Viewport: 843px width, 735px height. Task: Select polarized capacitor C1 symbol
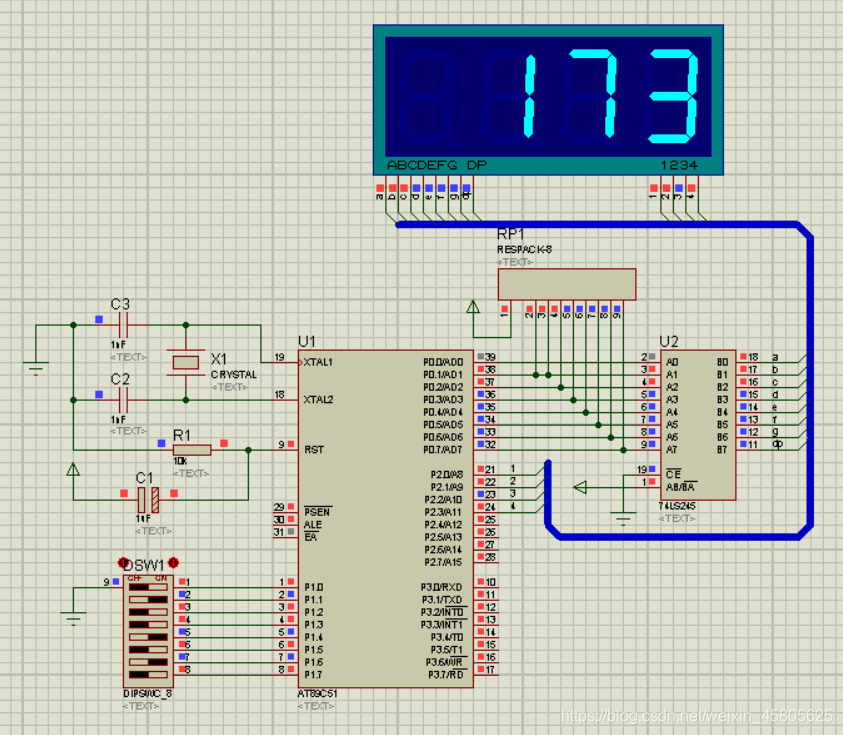(x=148, y=500)
